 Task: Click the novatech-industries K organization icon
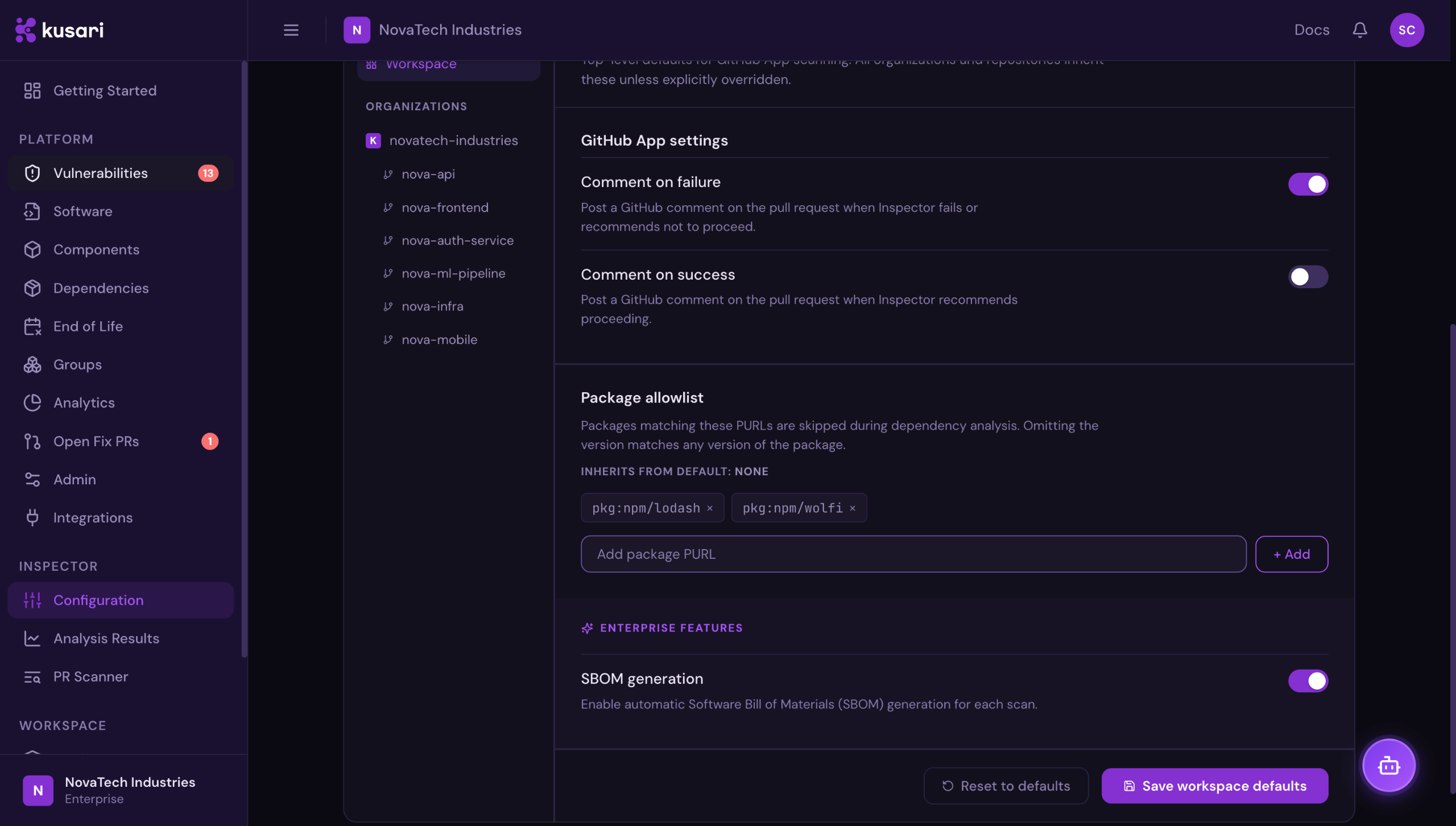pos(373,140)
